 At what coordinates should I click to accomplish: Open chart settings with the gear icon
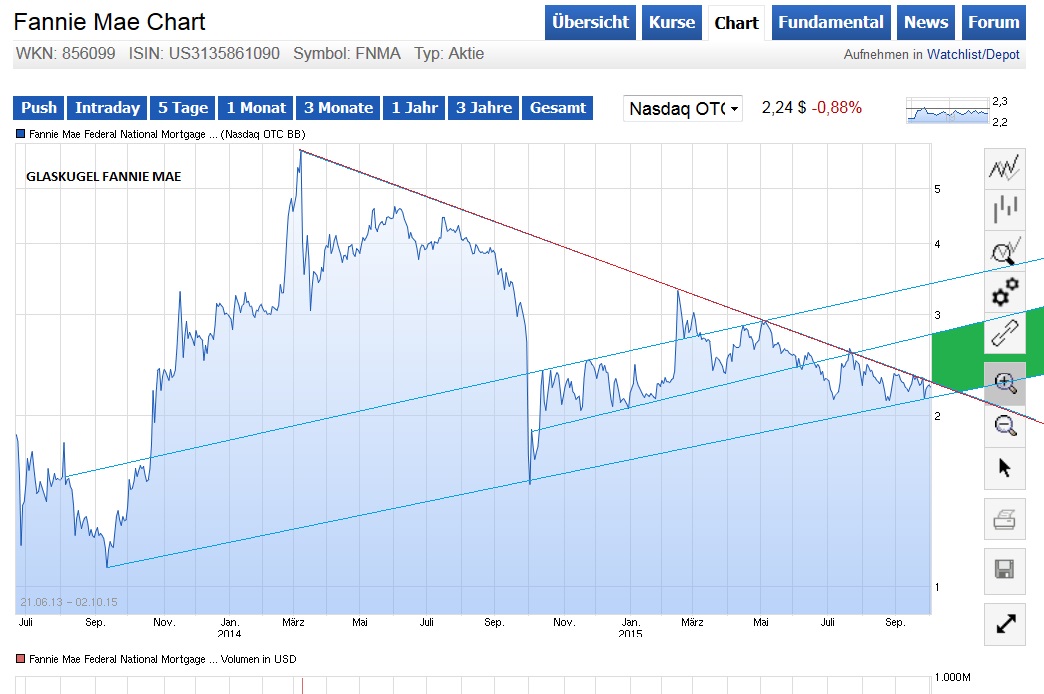[1004, 291]
